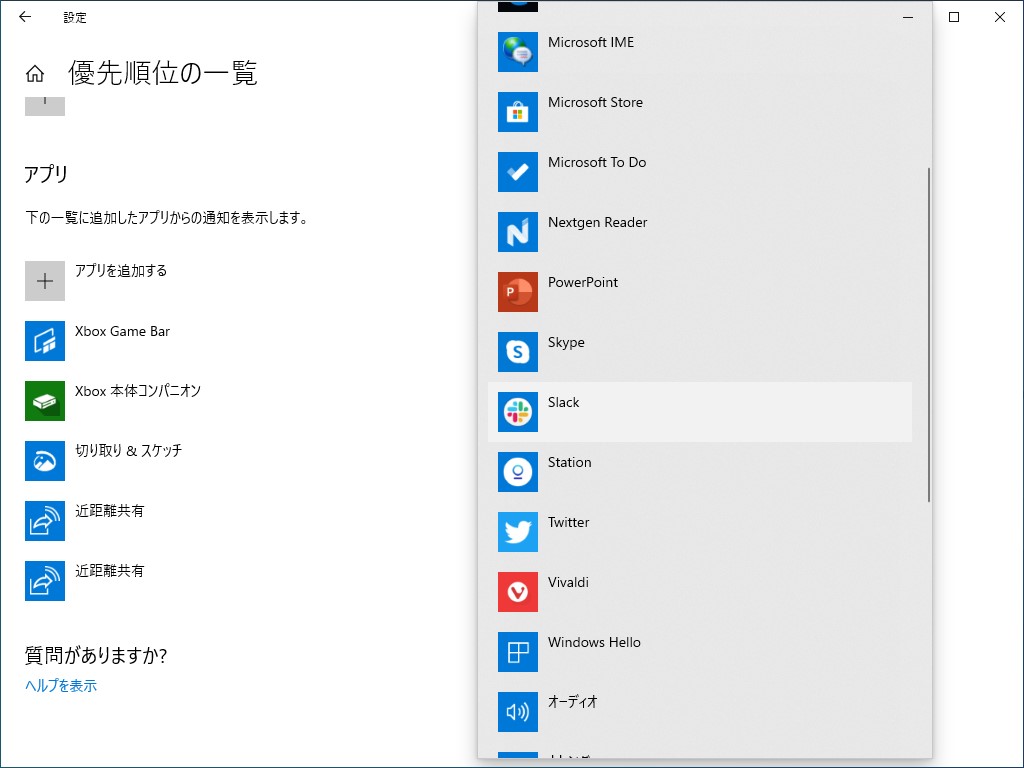Choose Microsoft Store text entry
This screenshot has height=768, width=1024.
tap(595, 103)
